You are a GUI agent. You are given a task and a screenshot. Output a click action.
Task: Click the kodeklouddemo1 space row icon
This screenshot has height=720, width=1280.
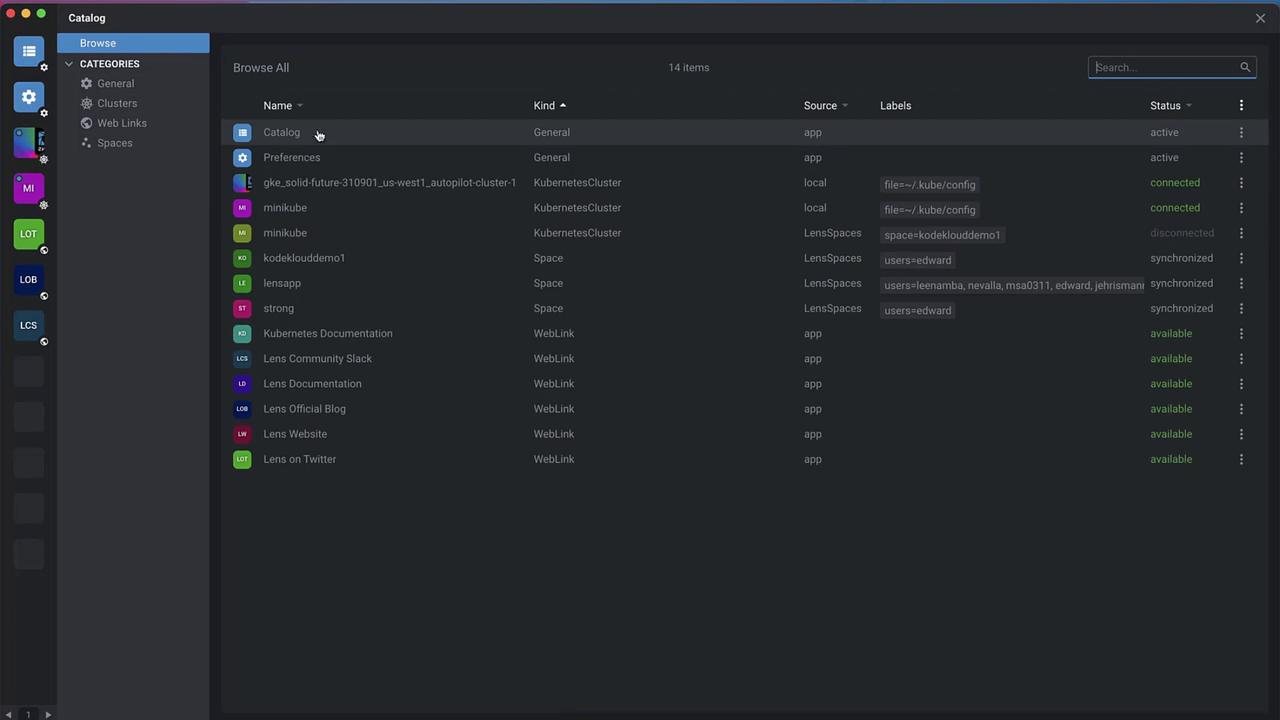(x=242, y=258)
